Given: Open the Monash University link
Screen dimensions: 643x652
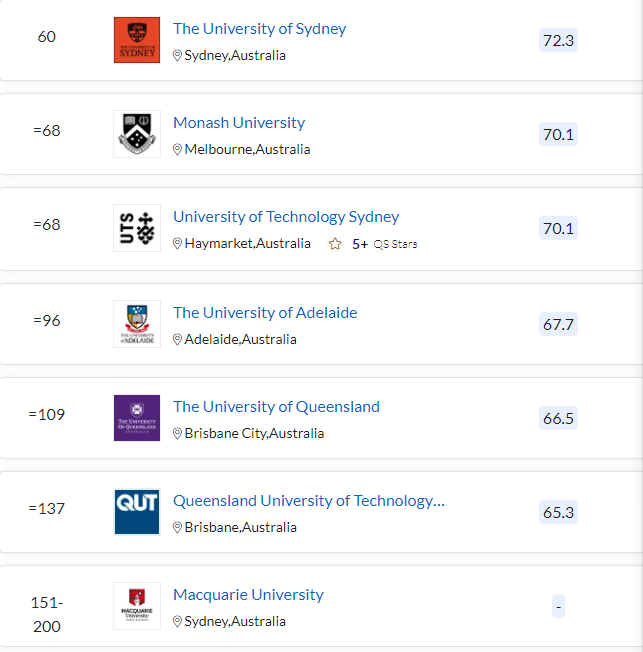Looking at the screenshot, I should coord(239,123).
